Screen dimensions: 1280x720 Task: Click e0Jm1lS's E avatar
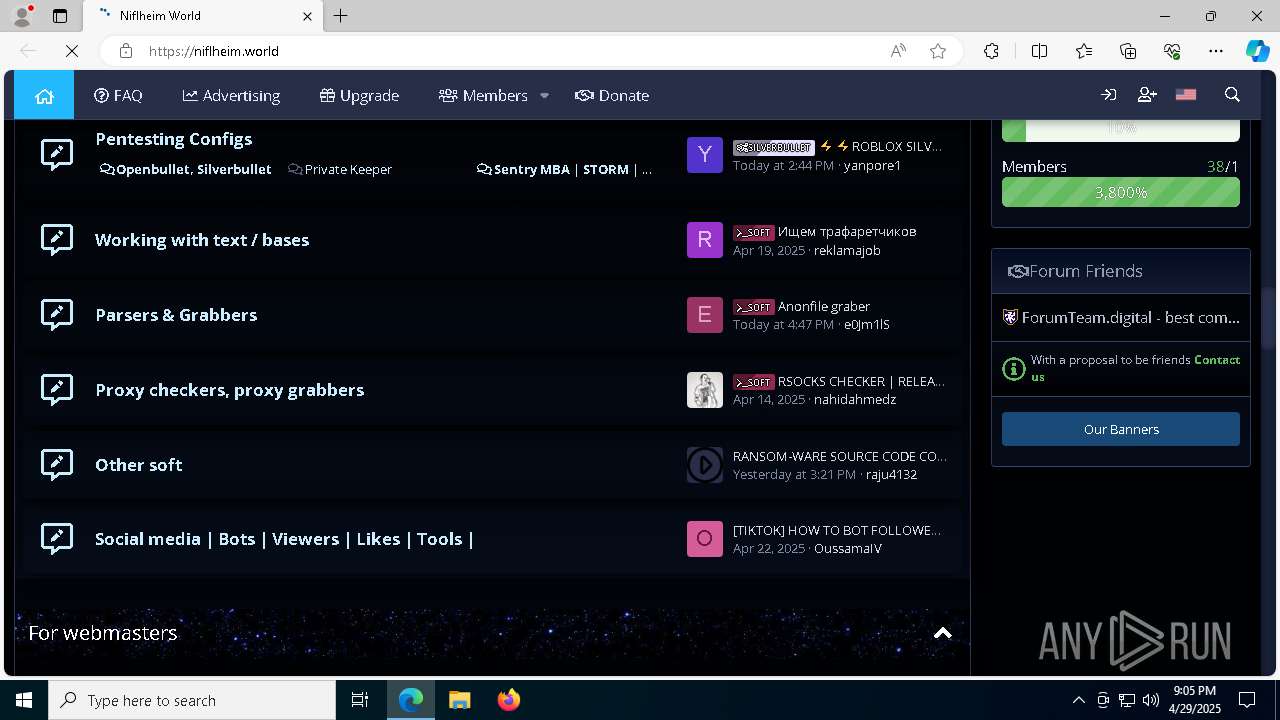(x=705, y=315)
